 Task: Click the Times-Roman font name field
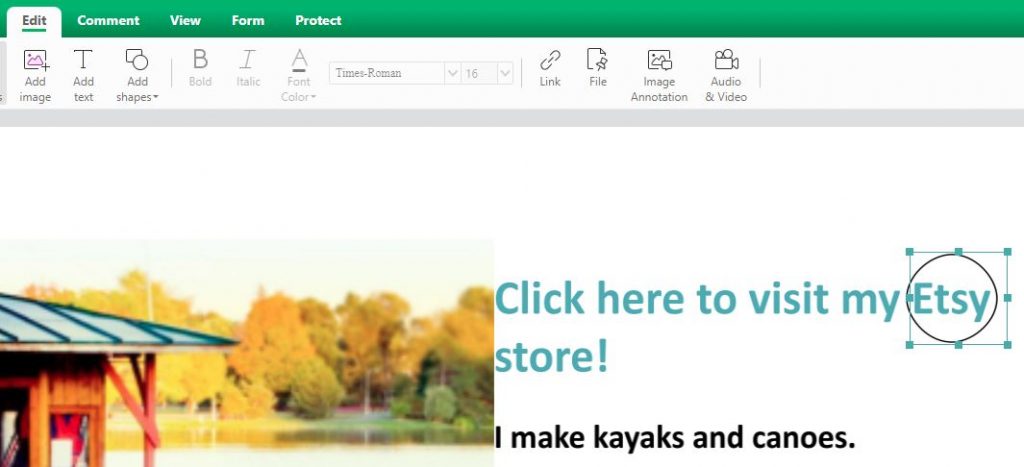click(x=387, y=73)
